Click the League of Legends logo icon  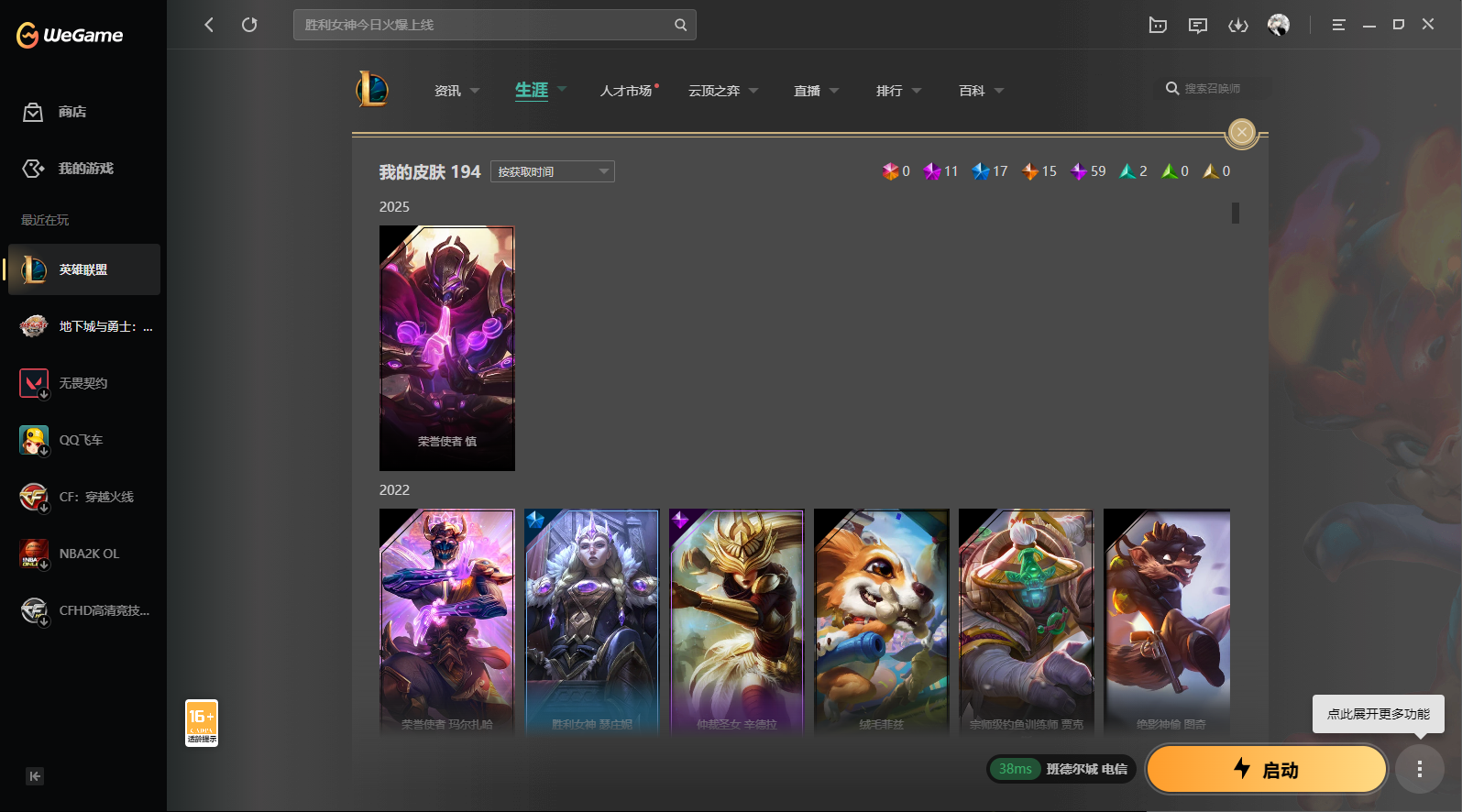coord(372,89)
